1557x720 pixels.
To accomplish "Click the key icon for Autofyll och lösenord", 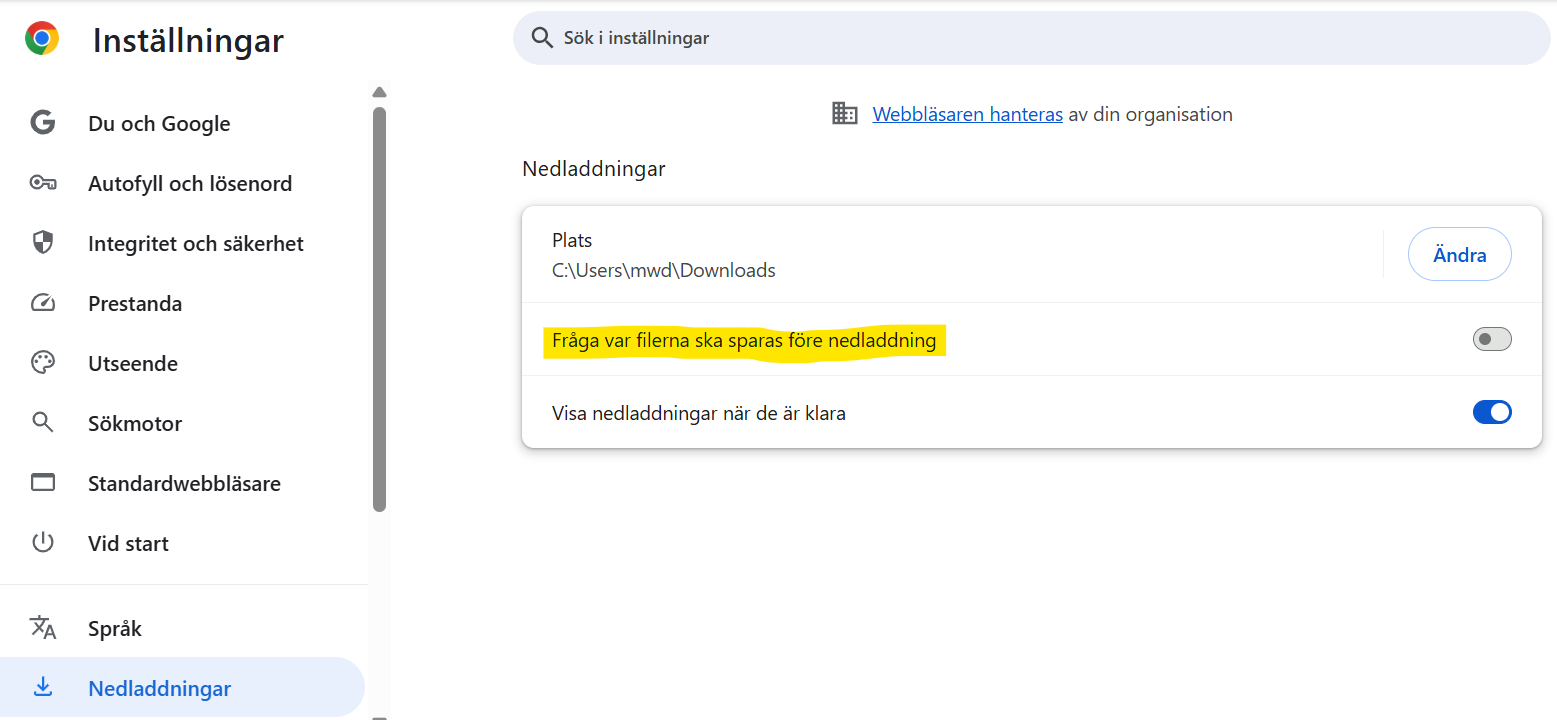I will (43, 183).
